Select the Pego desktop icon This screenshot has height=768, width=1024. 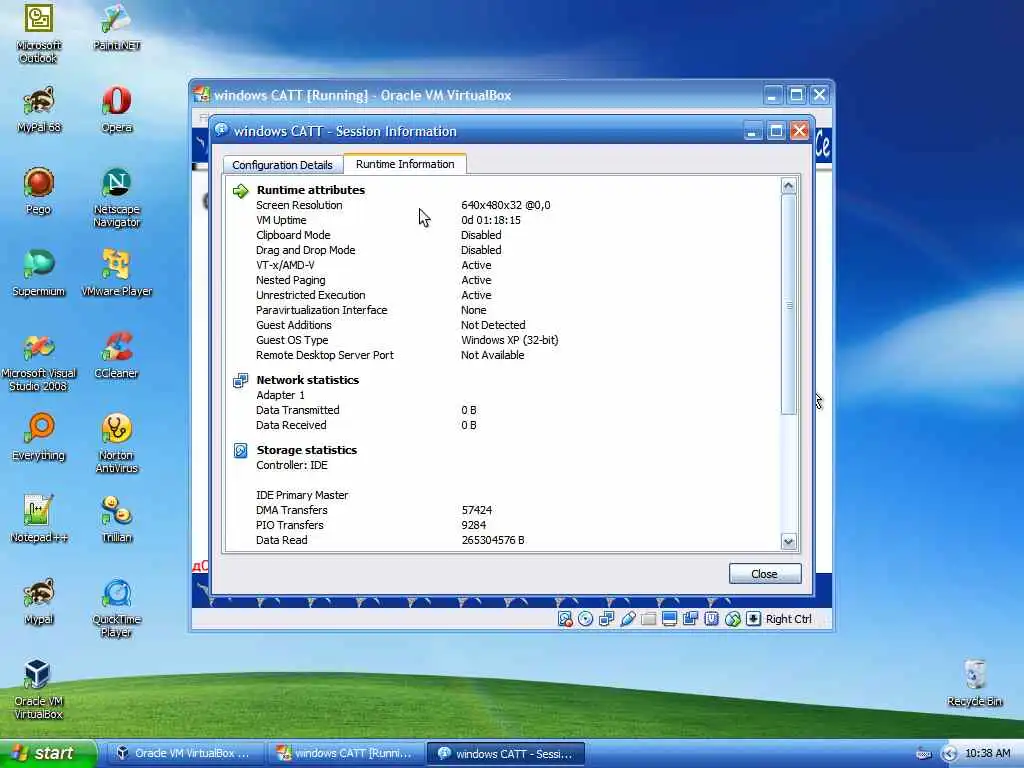click(x=39, y=191)
